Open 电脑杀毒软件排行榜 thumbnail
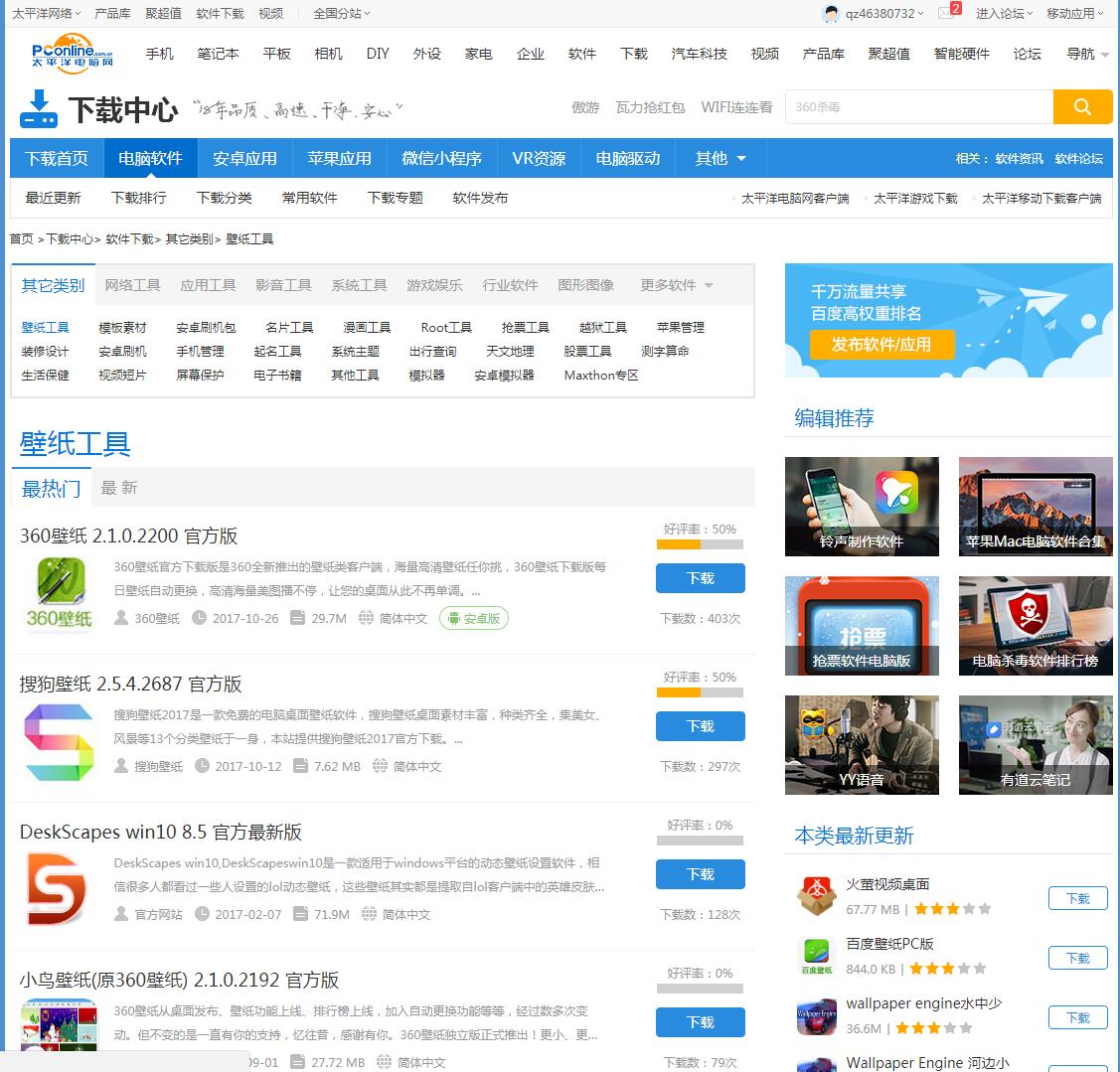Image resolution: width=1120 pixels, height=1072 pixels. (1035, 626)
